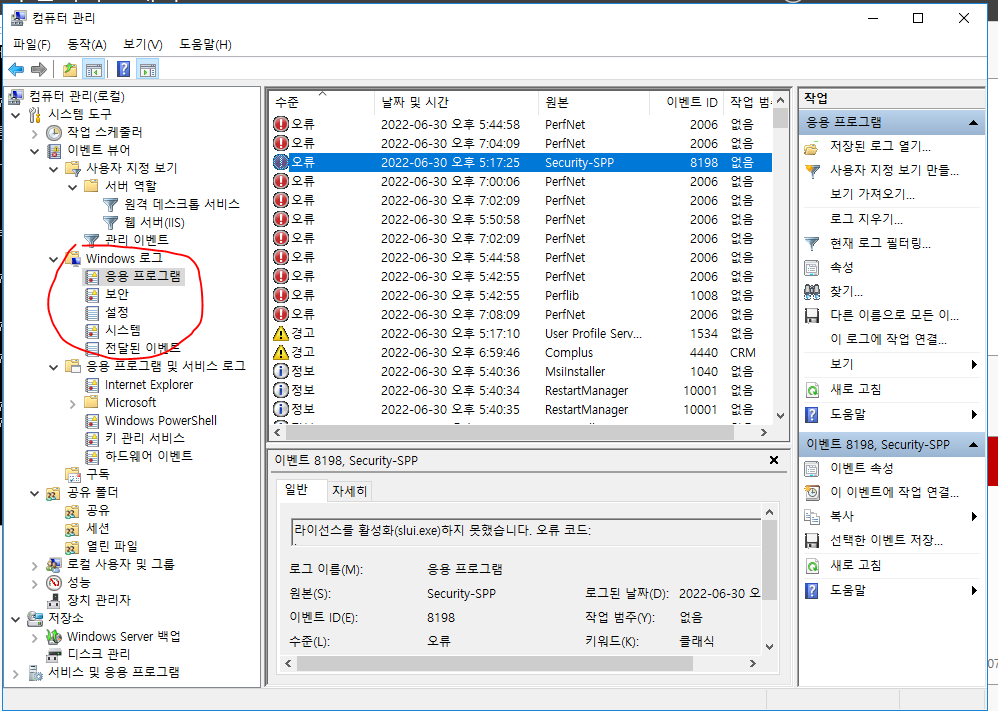Image resolution: width=998 pixels, height=711 pixels.
Task: Click the Back arrow toolbar icon
Action: coord(16,69)
